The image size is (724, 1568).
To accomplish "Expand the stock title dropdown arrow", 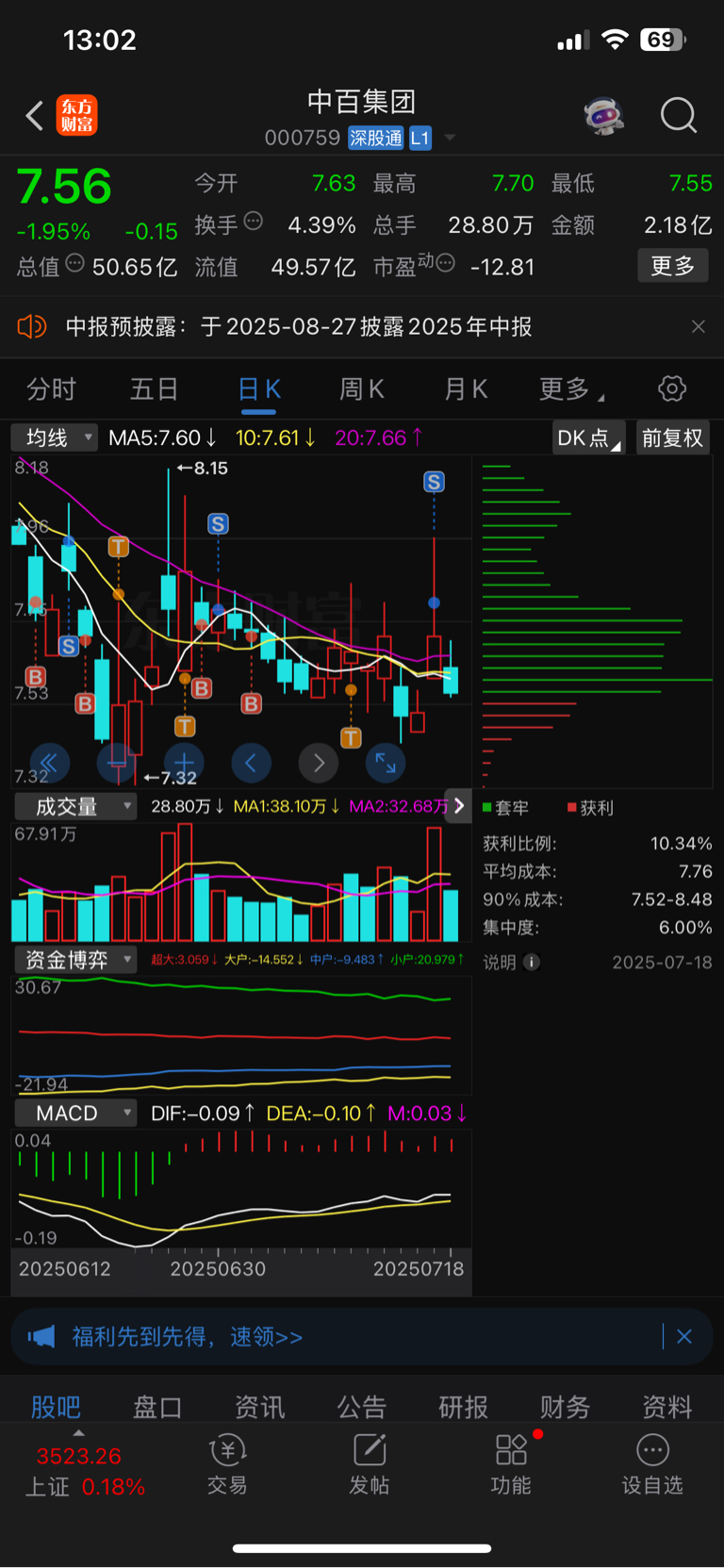I will [x=450, y=138].
